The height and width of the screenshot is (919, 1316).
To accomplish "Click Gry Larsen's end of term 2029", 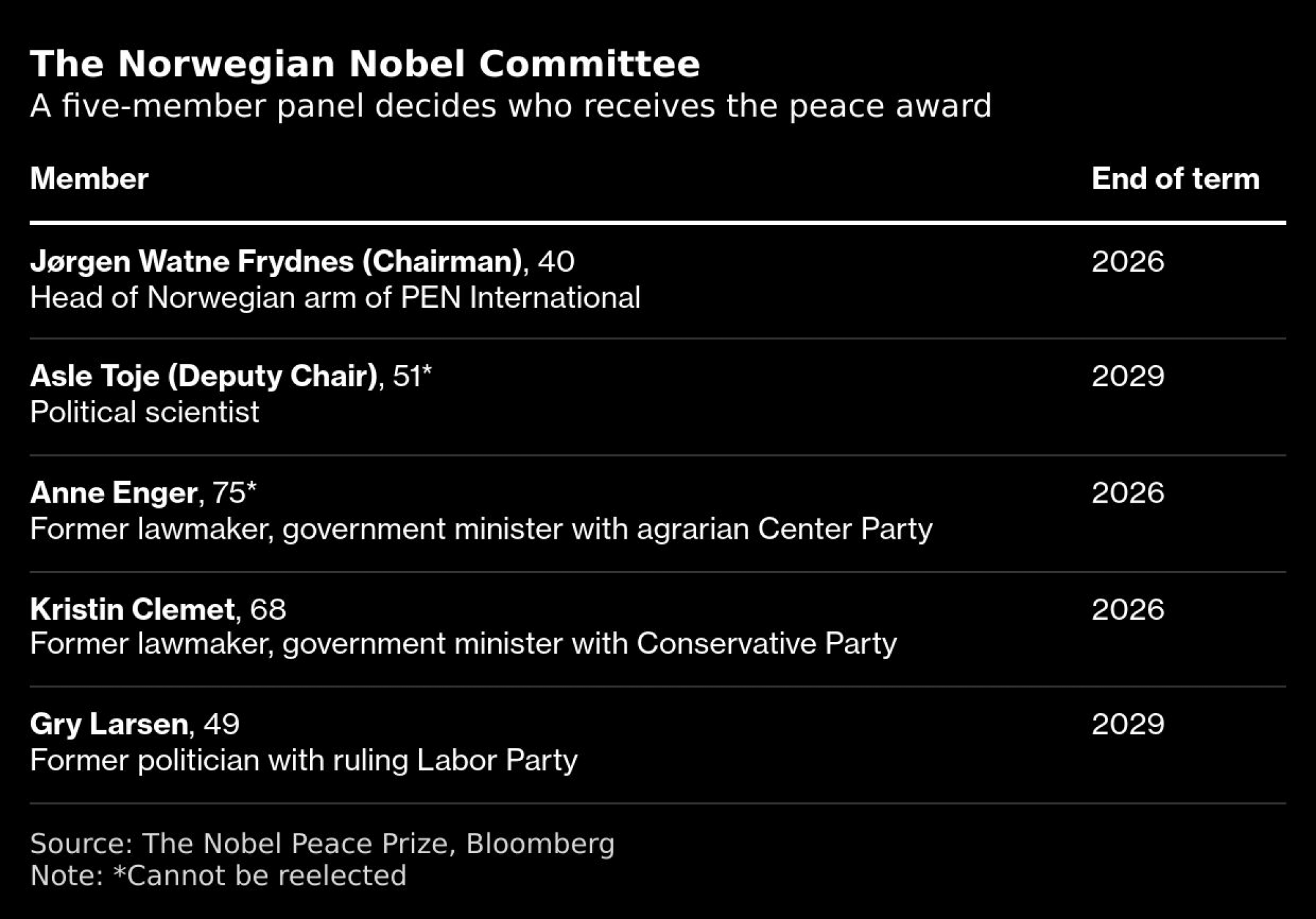I will pos(1128,724).
